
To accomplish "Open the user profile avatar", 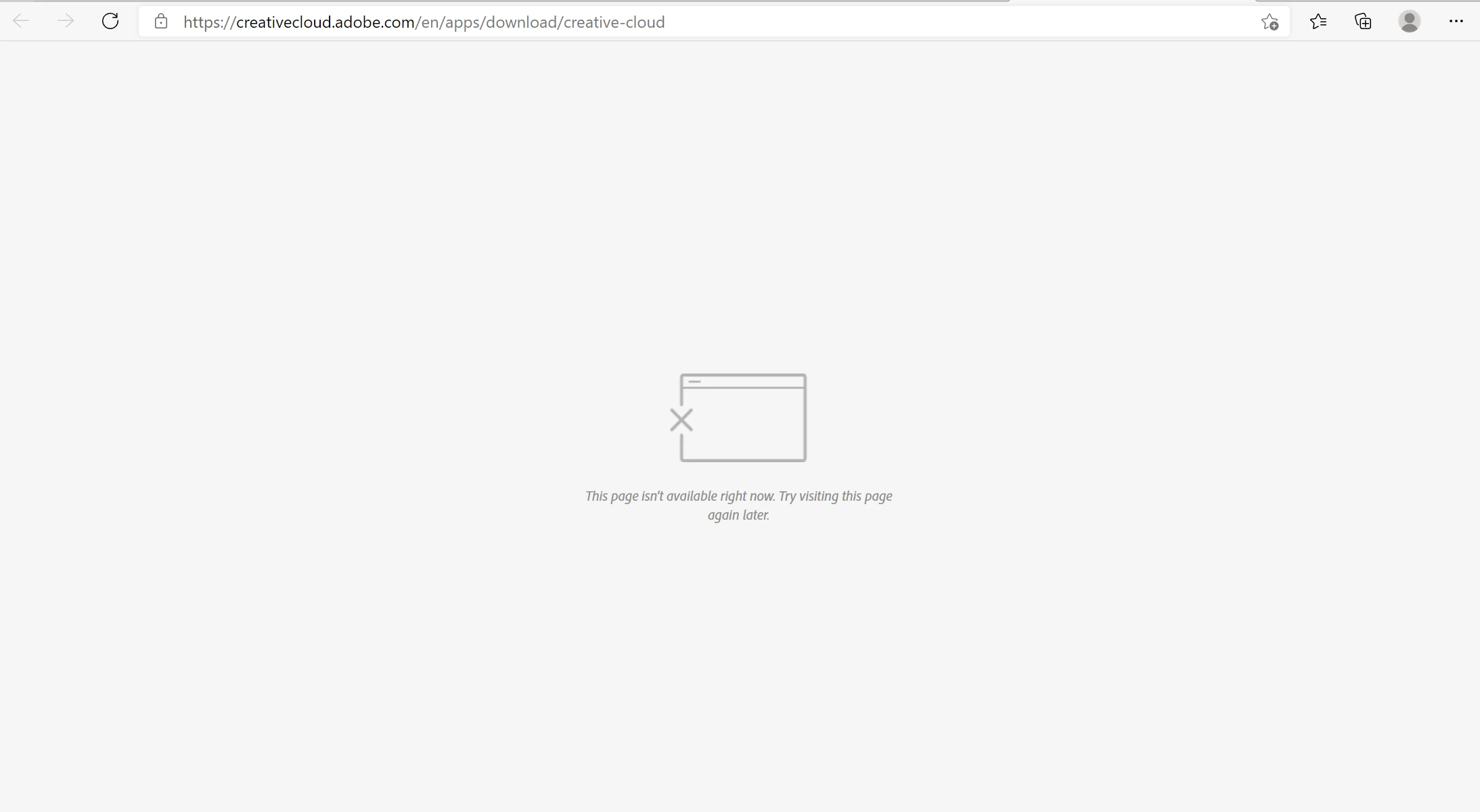I will tap(1409, 22).
